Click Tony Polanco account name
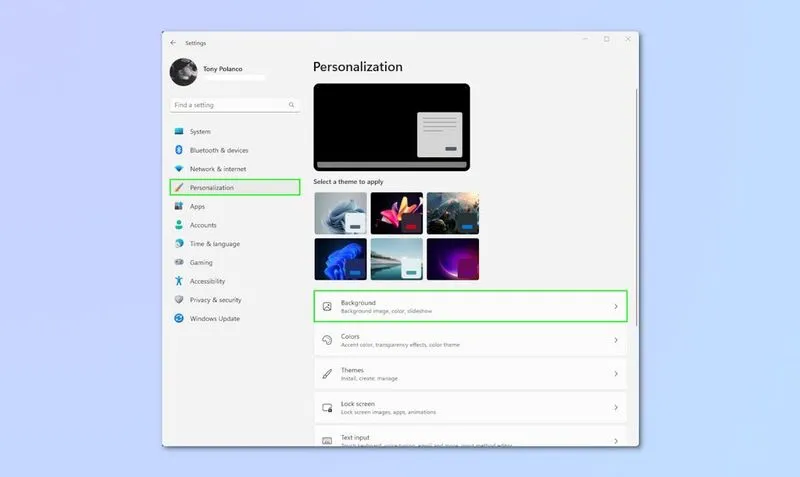The image size is (800, 477). point(222,68)
